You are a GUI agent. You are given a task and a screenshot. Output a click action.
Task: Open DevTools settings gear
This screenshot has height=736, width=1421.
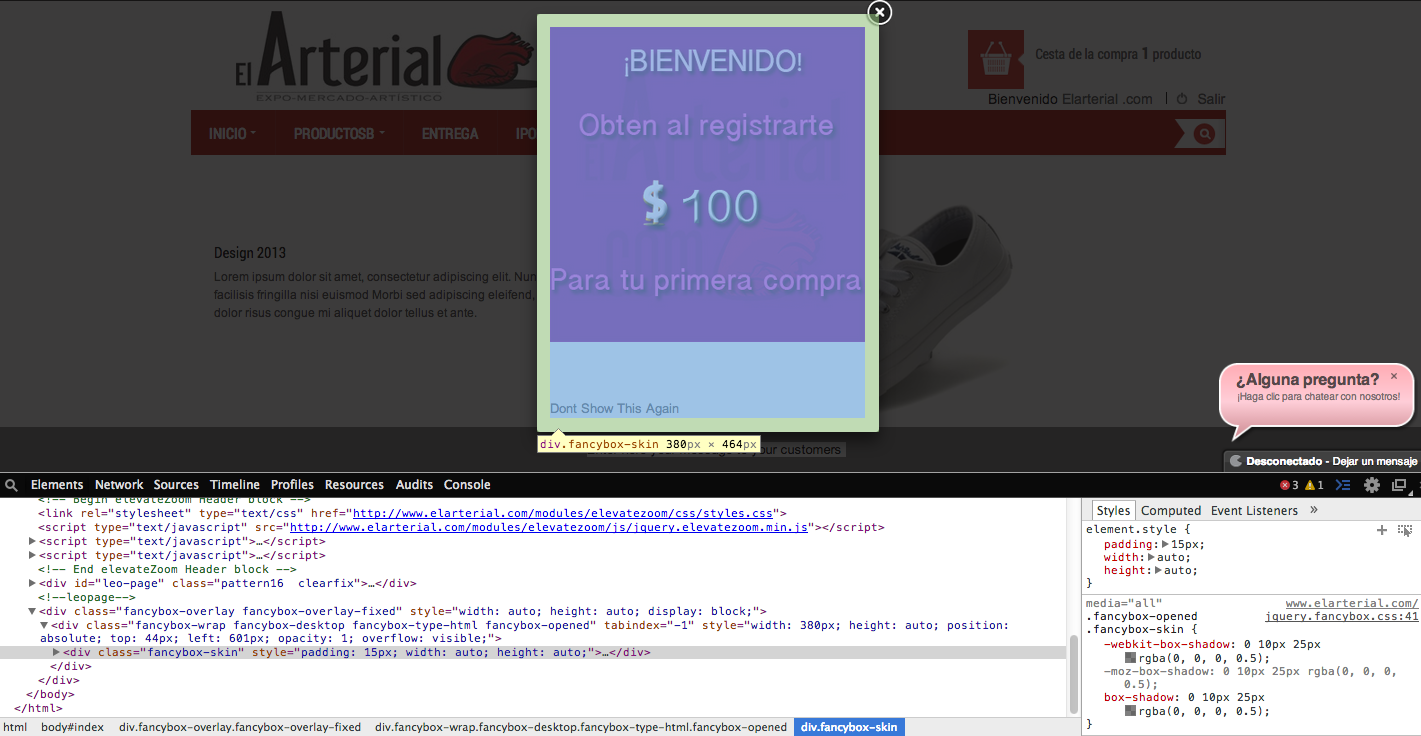(1372, 485)
